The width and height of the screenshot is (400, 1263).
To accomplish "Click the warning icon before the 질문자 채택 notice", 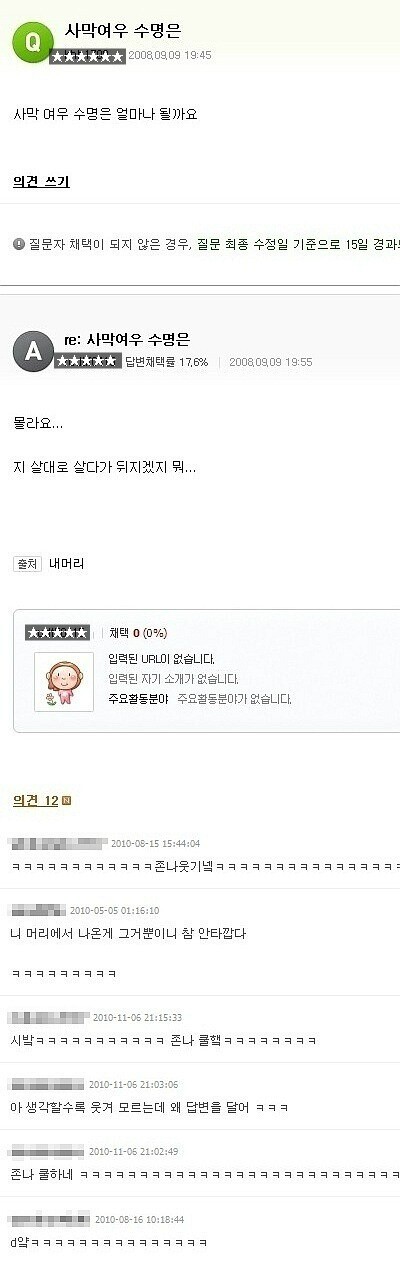I will click(18, 244).
